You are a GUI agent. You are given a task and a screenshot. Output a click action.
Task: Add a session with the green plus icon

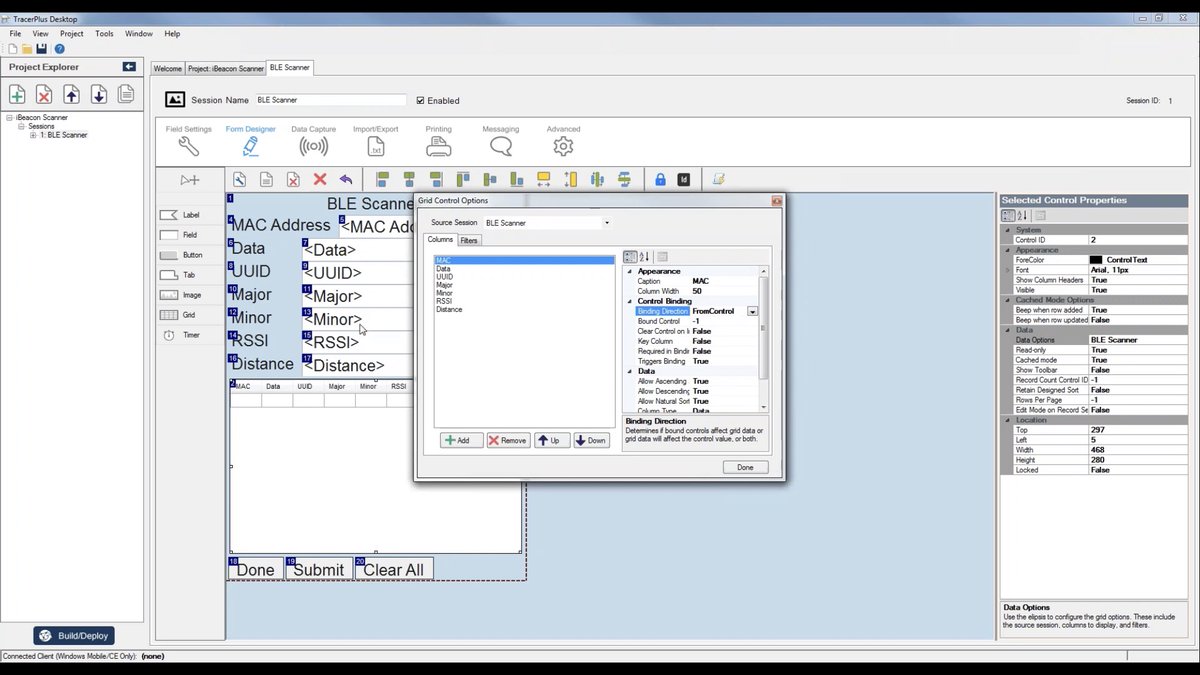(x=17, y=94)
